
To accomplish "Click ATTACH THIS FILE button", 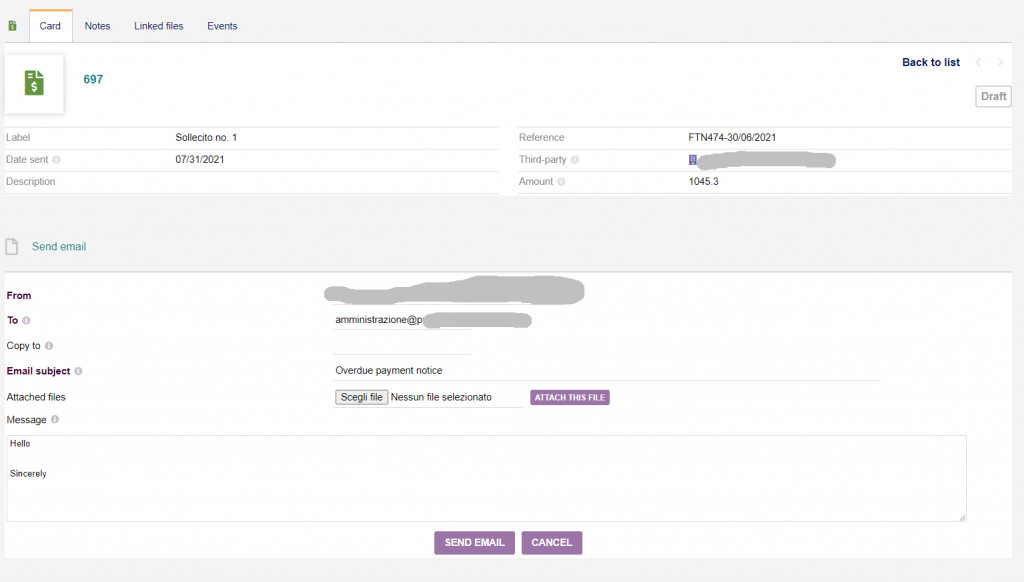I will point(569,397).
